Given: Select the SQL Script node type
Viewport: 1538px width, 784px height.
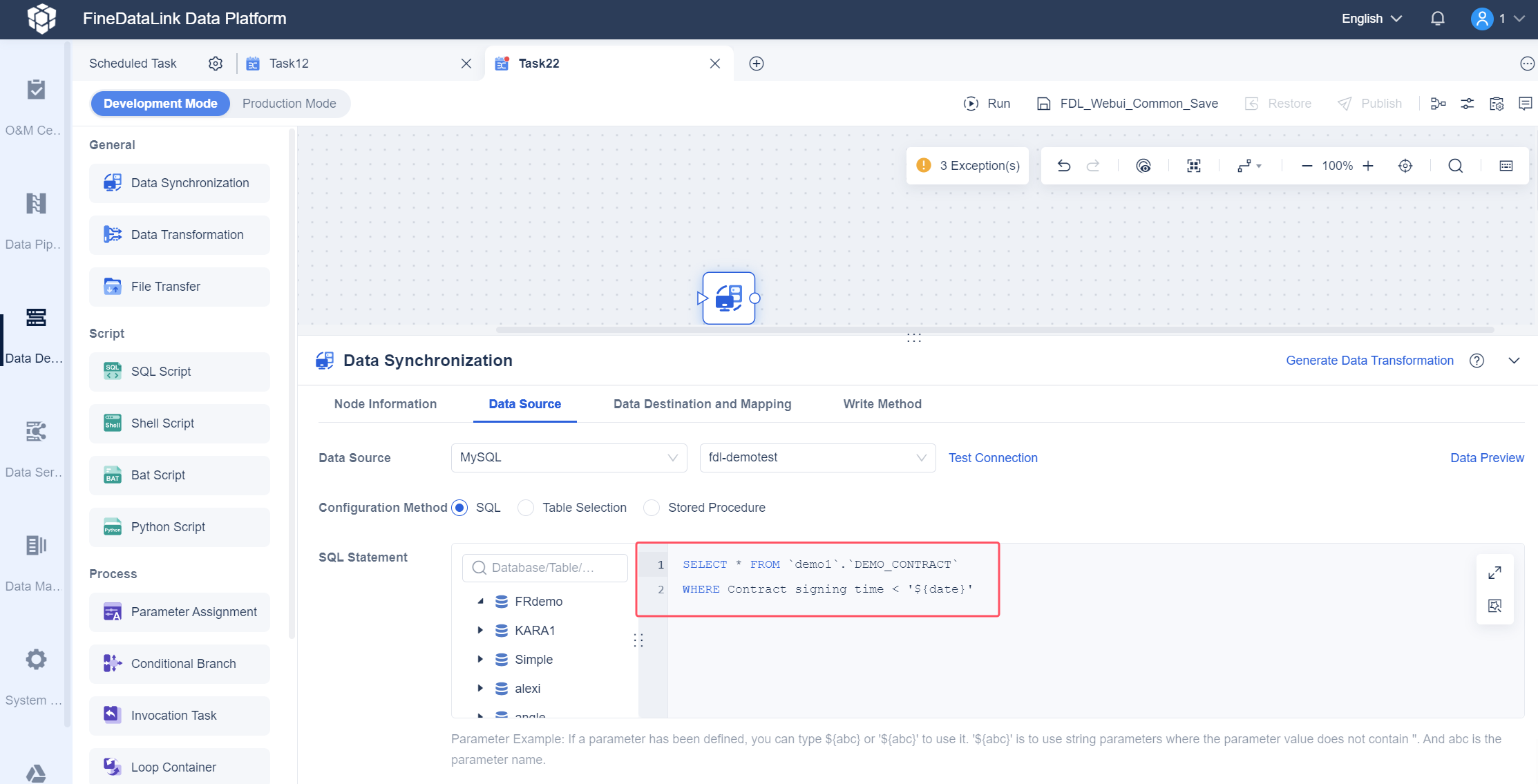Looking at the screenshot, I should click(180, 372).
